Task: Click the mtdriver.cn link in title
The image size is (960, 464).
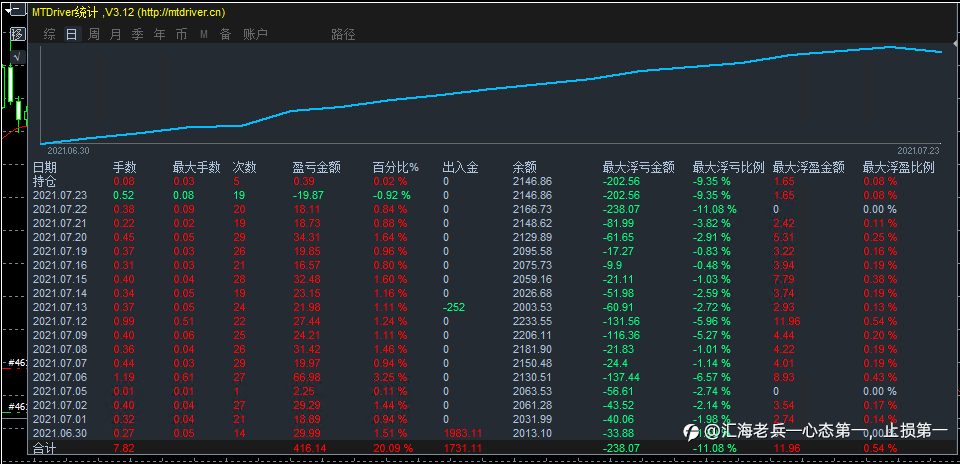Action: click(184, 12)
